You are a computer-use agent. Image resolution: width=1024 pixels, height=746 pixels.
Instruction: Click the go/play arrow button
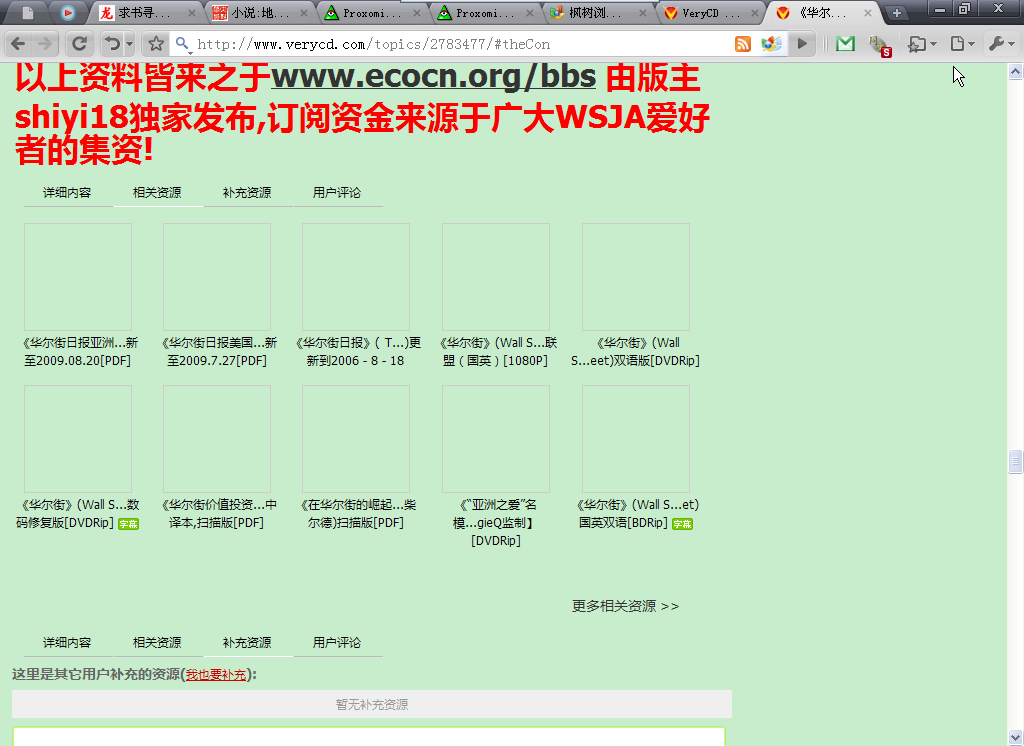[802, 44]
